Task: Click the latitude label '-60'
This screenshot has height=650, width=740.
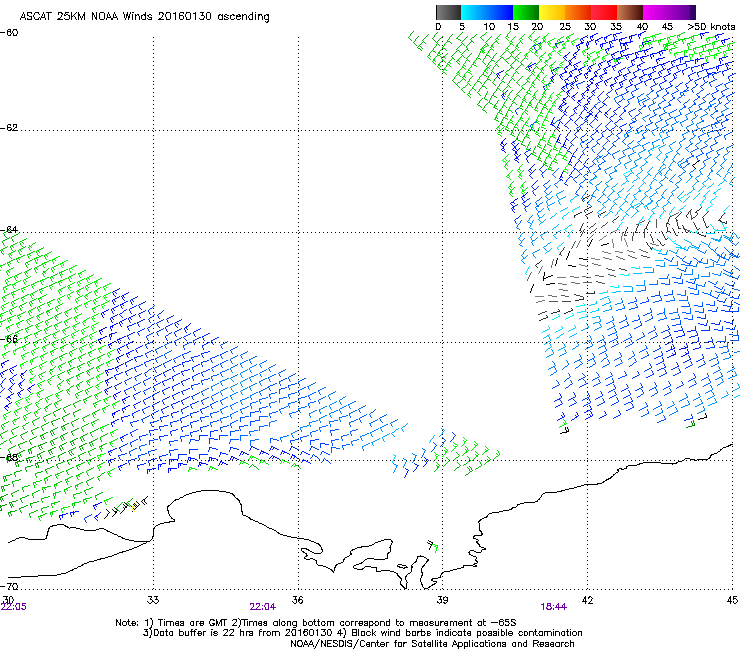Action: (x=9, y=33)
